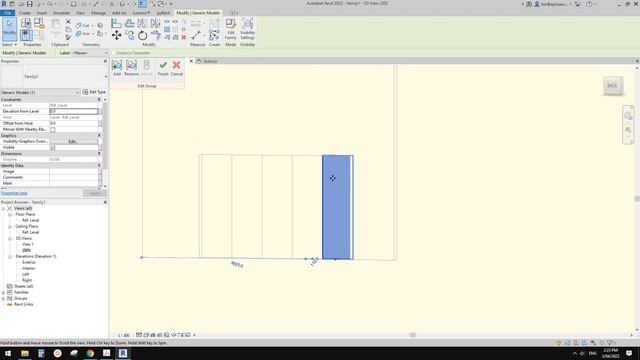640x360 pixels.
Task: Click the ViewCube BACK face
Action: point(612,86)
